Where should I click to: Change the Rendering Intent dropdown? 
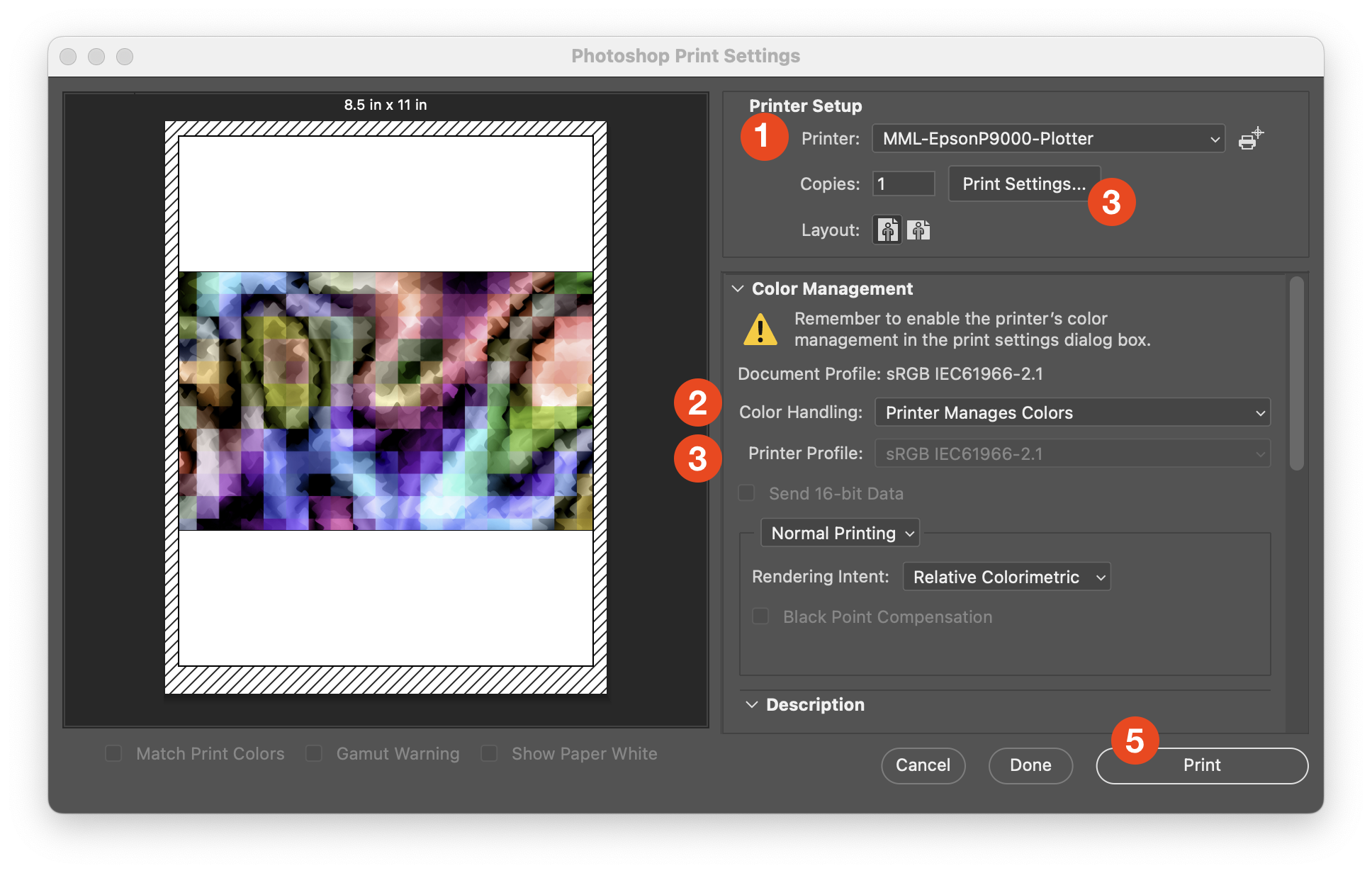coord(1006,577)
